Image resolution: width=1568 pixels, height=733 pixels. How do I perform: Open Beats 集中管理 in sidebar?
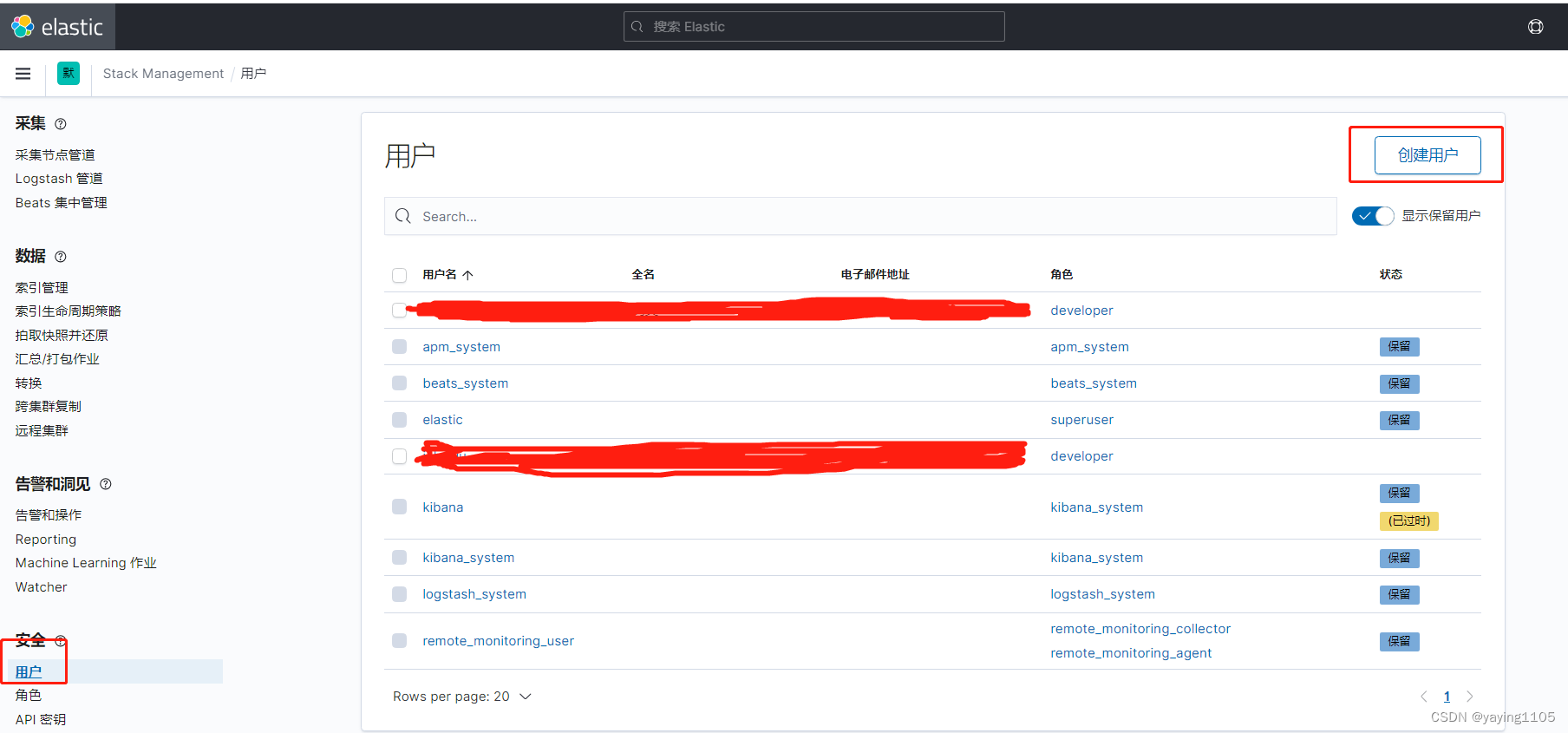61,203
